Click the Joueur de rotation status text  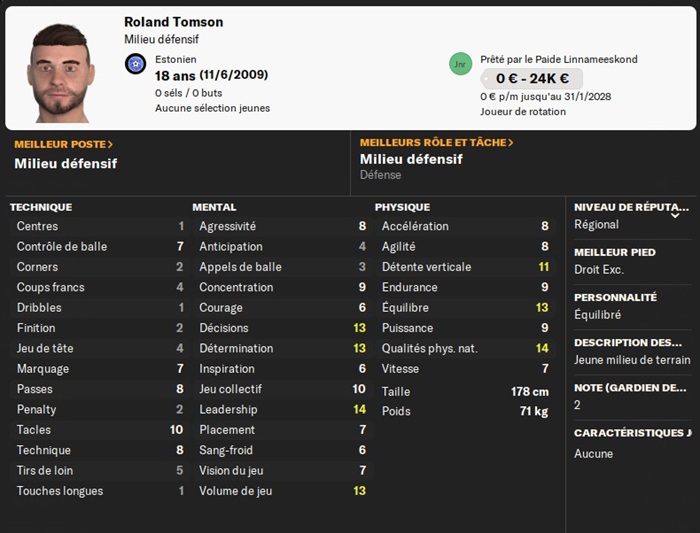523,111
